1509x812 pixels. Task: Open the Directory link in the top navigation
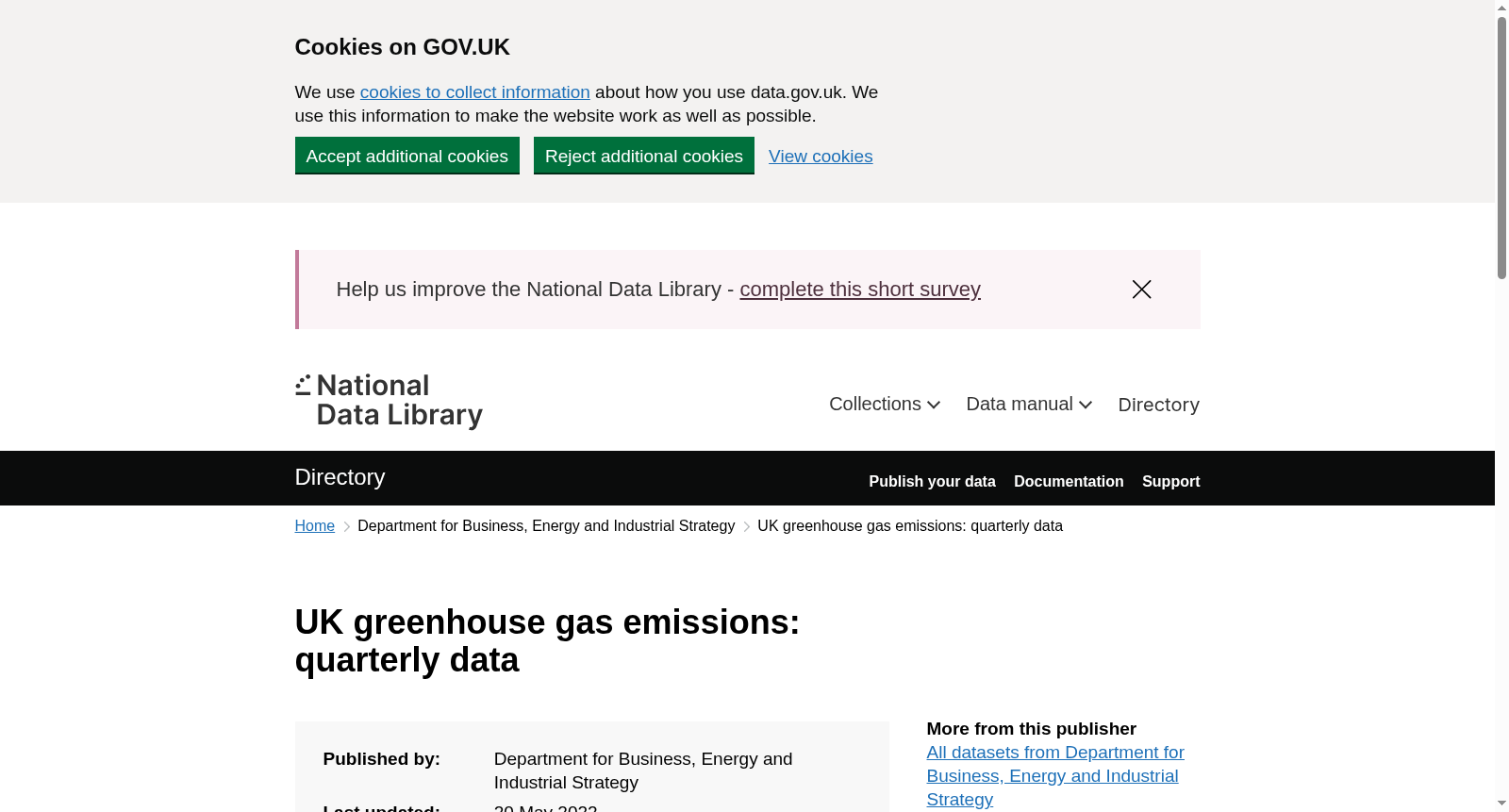coord(1158,405)
